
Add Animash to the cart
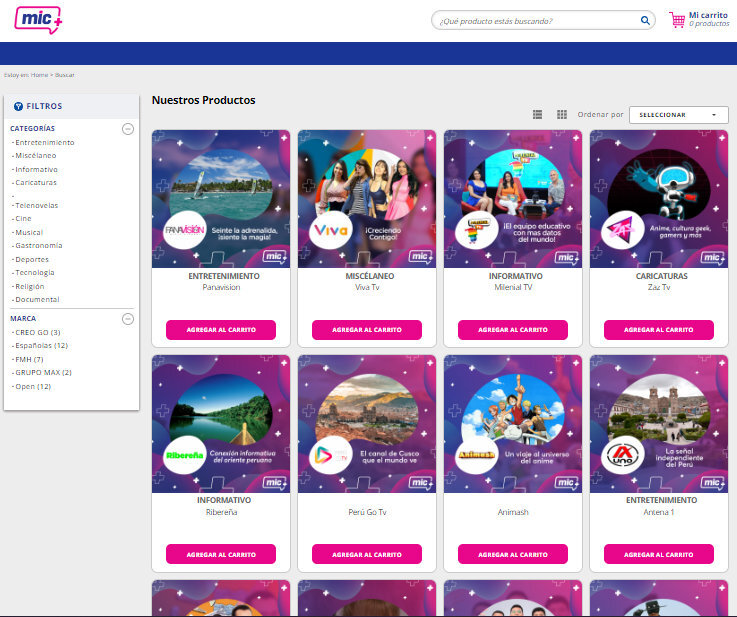click(513, 555)
